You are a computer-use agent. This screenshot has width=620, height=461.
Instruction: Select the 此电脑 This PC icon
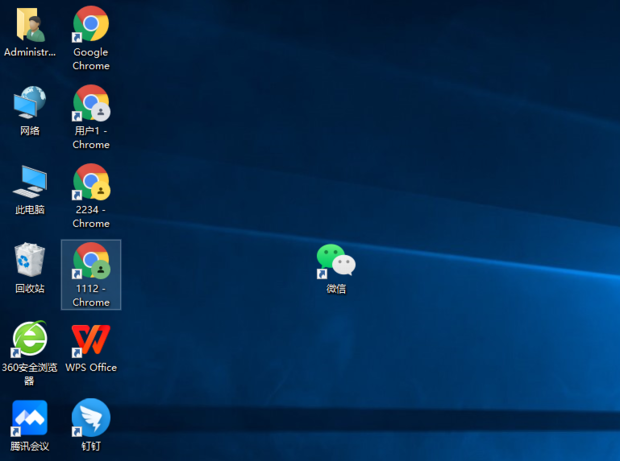[x=30, y=181]
